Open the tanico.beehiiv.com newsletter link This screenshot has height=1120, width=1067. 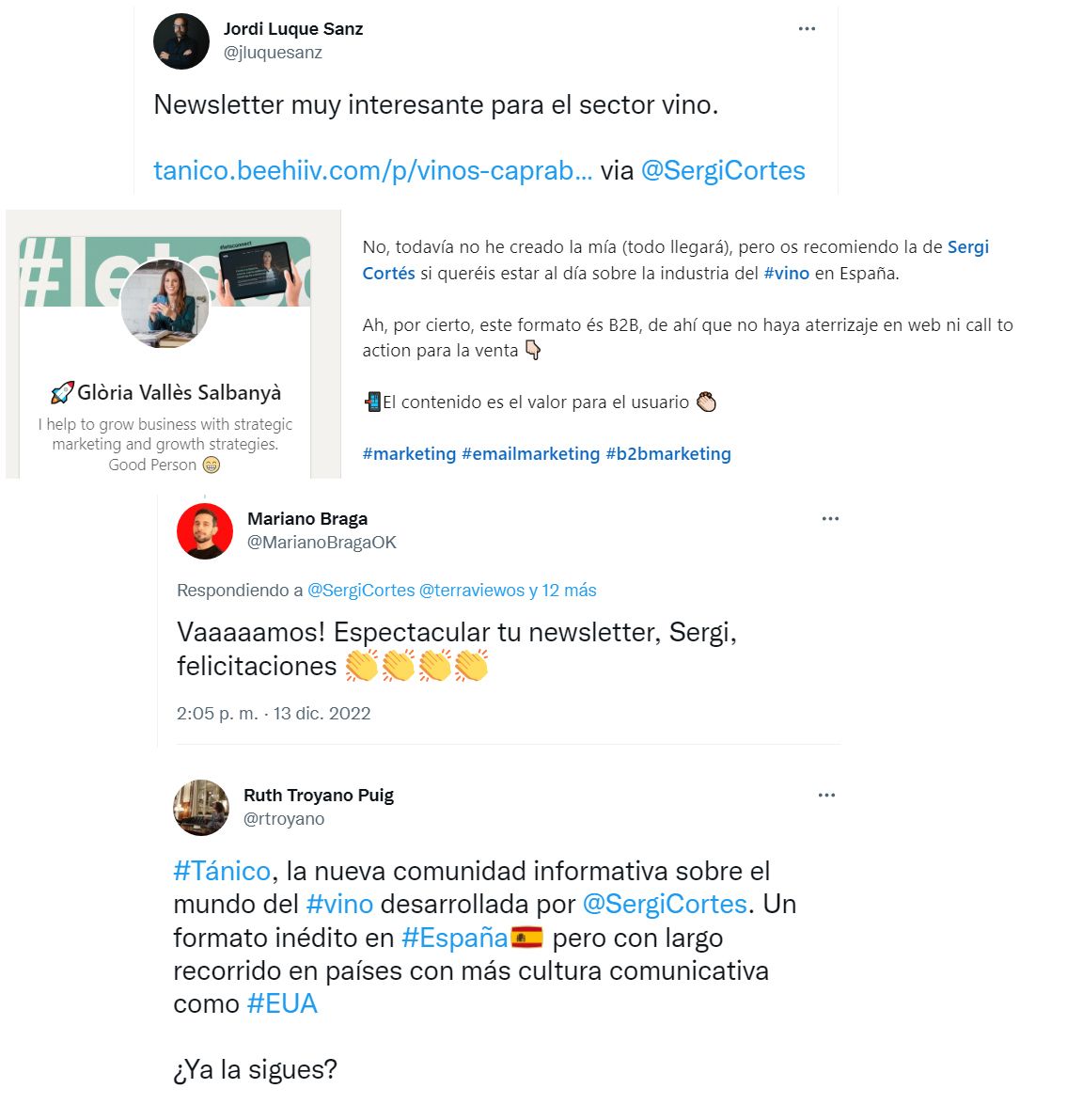(373, 171)
